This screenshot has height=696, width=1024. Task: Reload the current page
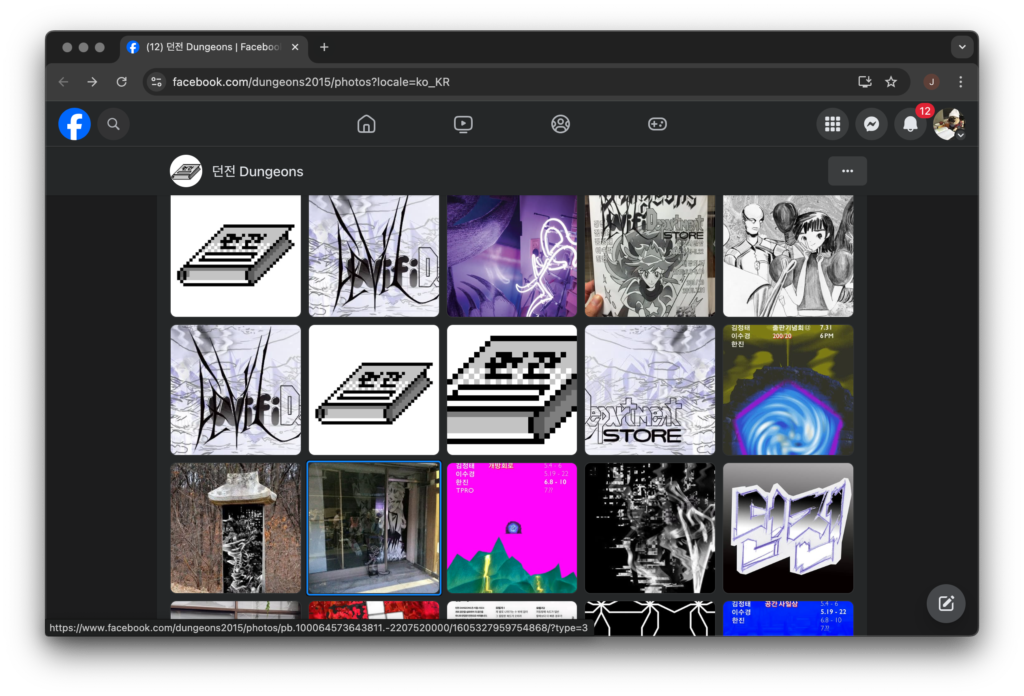coord(122,82)
